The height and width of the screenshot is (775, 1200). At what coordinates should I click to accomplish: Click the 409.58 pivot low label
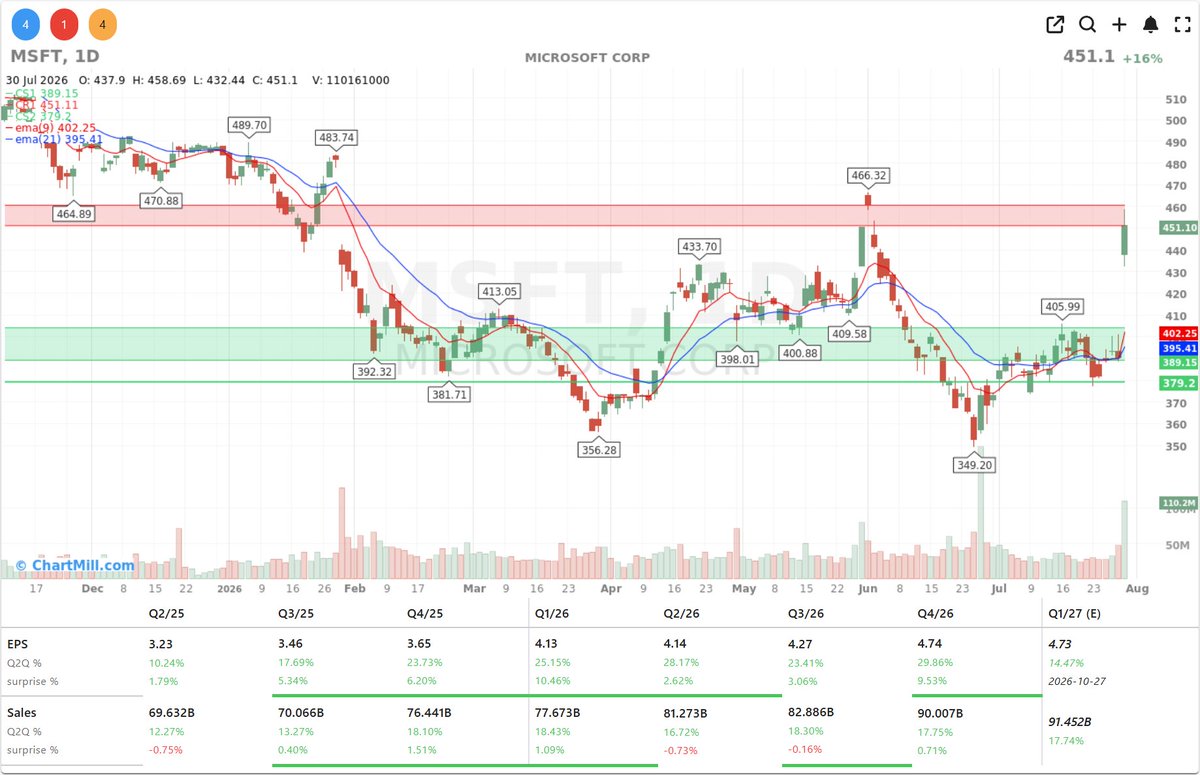849,333
